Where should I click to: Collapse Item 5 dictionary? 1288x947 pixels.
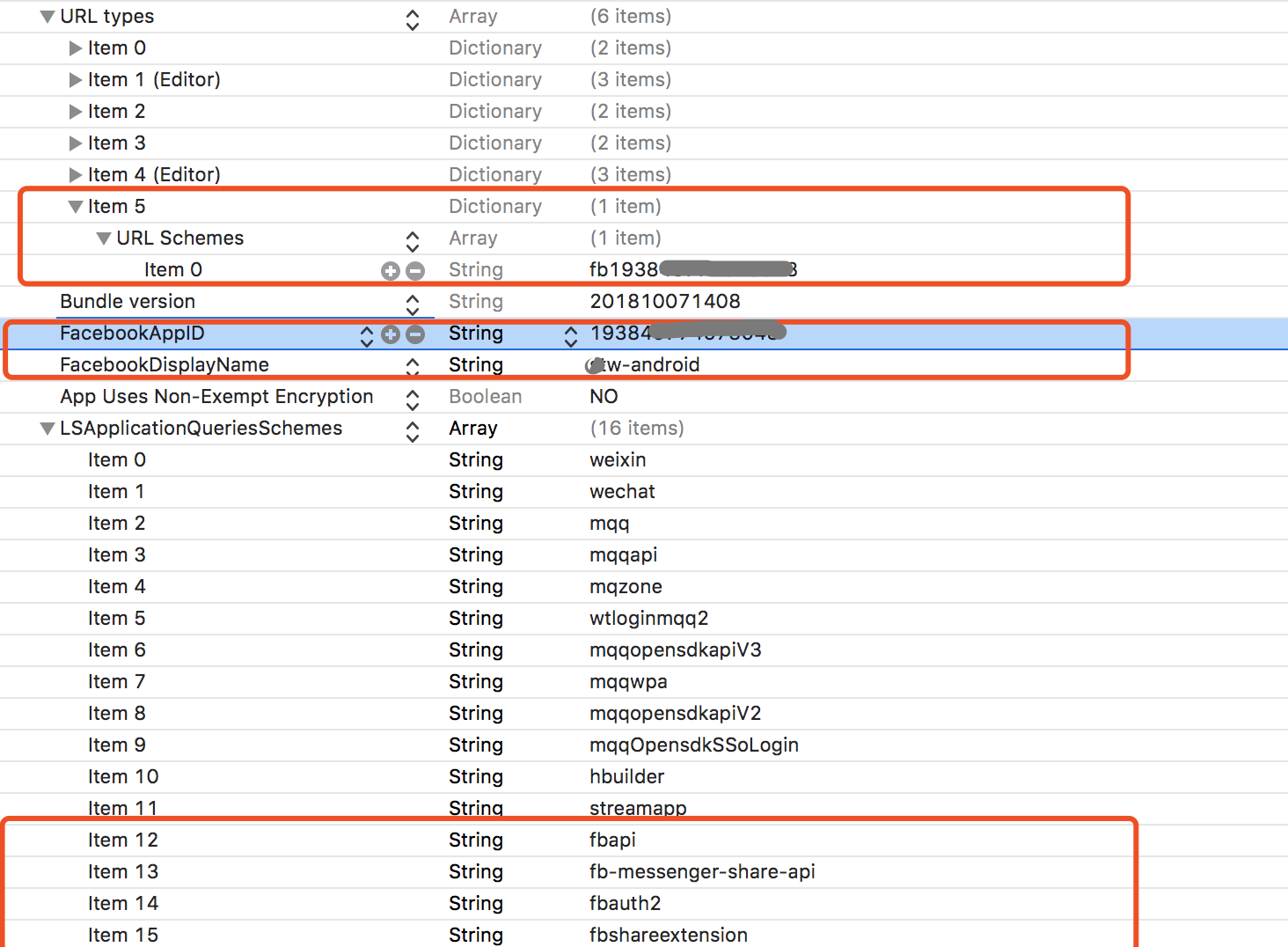pos(76,207)
